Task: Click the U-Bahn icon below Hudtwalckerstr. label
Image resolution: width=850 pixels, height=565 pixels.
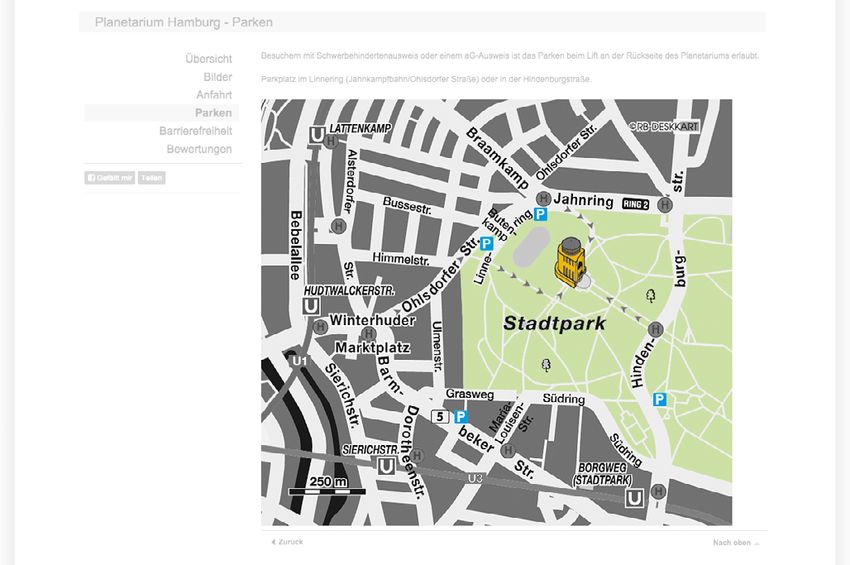Action: click(311, 307)
